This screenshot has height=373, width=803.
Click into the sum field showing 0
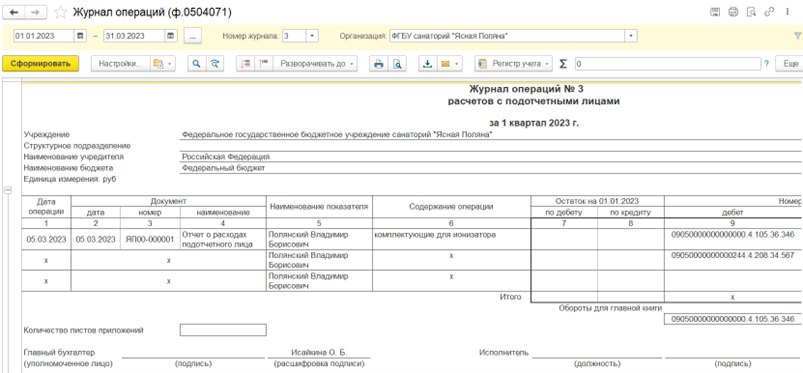pyautogui.click(x=668, y=64)
